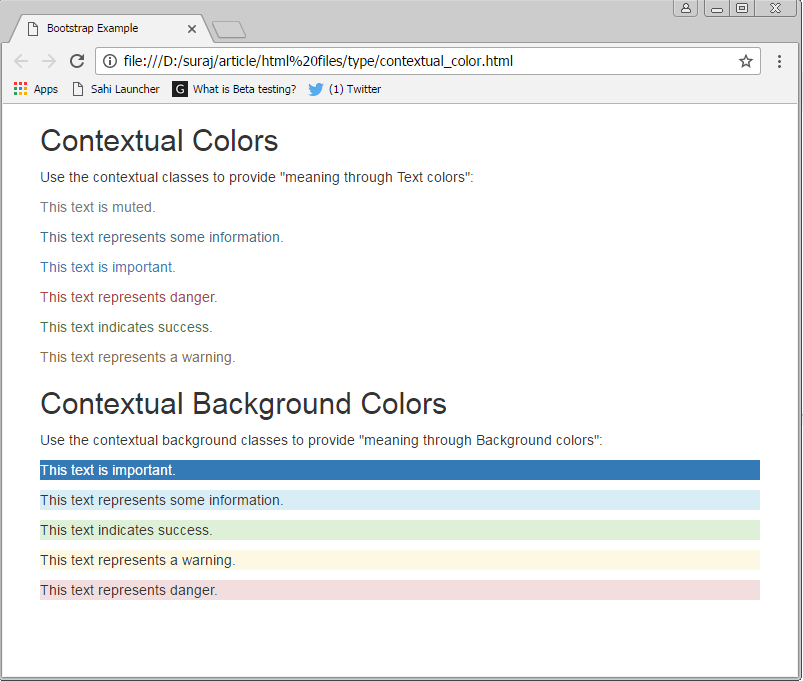Click the forward navigation arrow
This screenshot has width=803, height=681.
[x=49, y=61]
